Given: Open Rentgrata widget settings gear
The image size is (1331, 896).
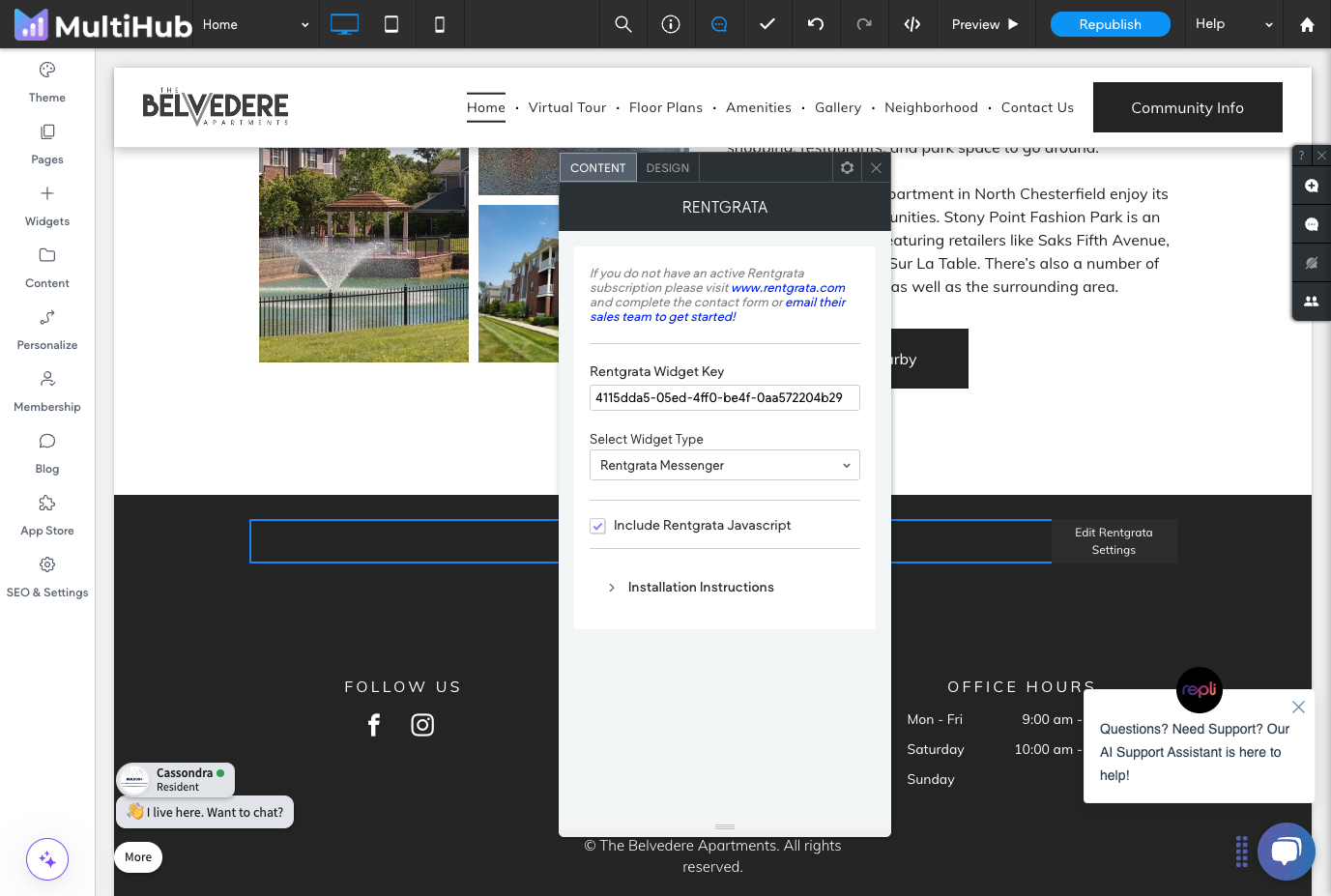Looking at the screenshot, I should click(847, 167).
